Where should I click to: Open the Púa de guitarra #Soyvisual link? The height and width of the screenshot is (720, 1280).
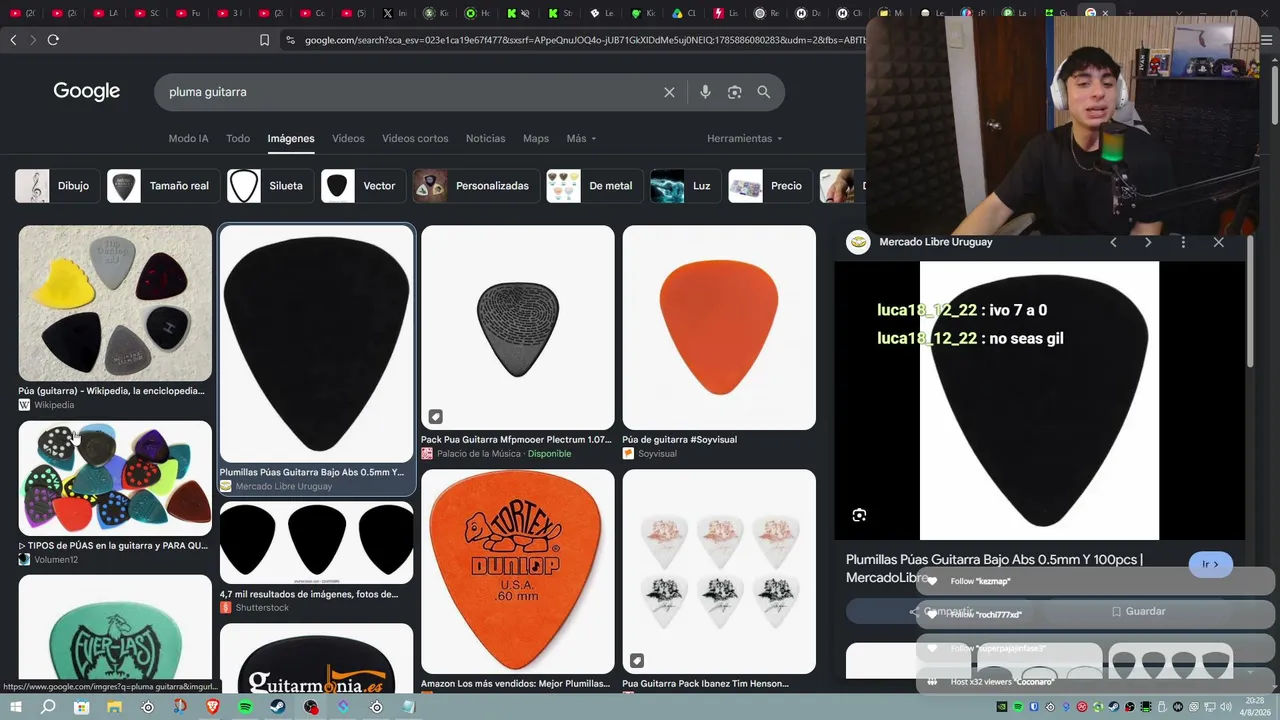(679, 440)
